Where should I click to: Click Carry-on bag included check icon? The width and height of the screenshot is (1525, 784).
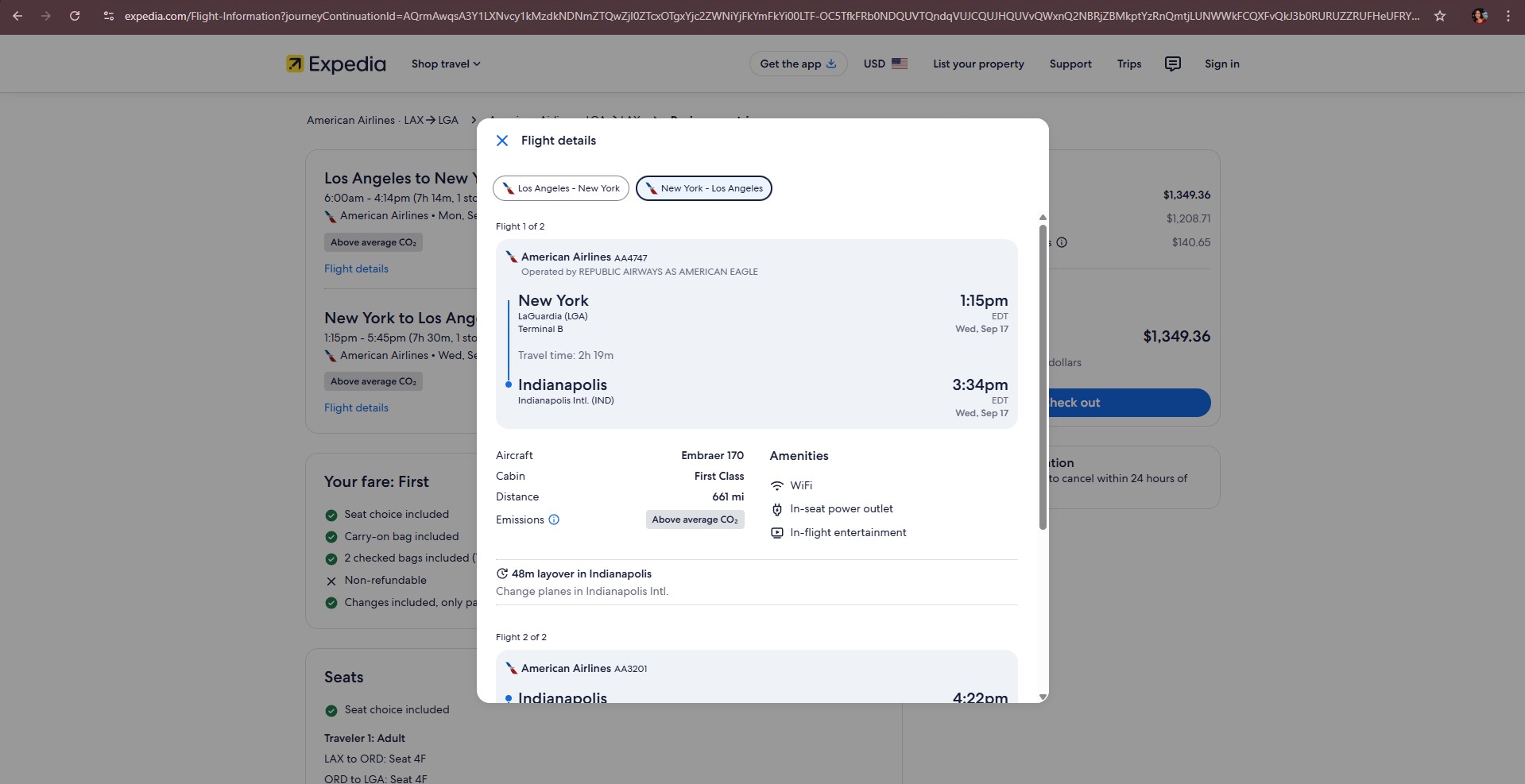(x=331, y=537)
